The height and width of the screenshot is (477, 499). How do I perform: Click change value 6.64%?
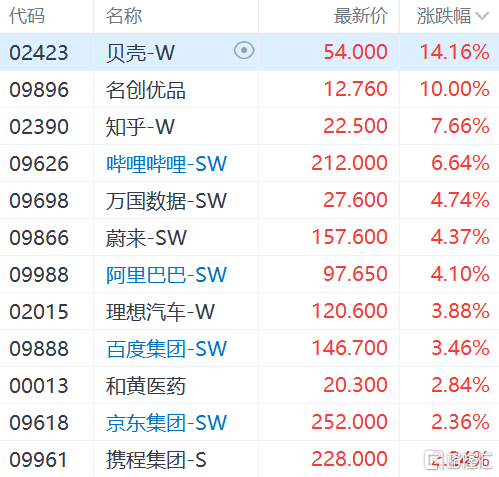pyautogui.click(x=460, y=163)
